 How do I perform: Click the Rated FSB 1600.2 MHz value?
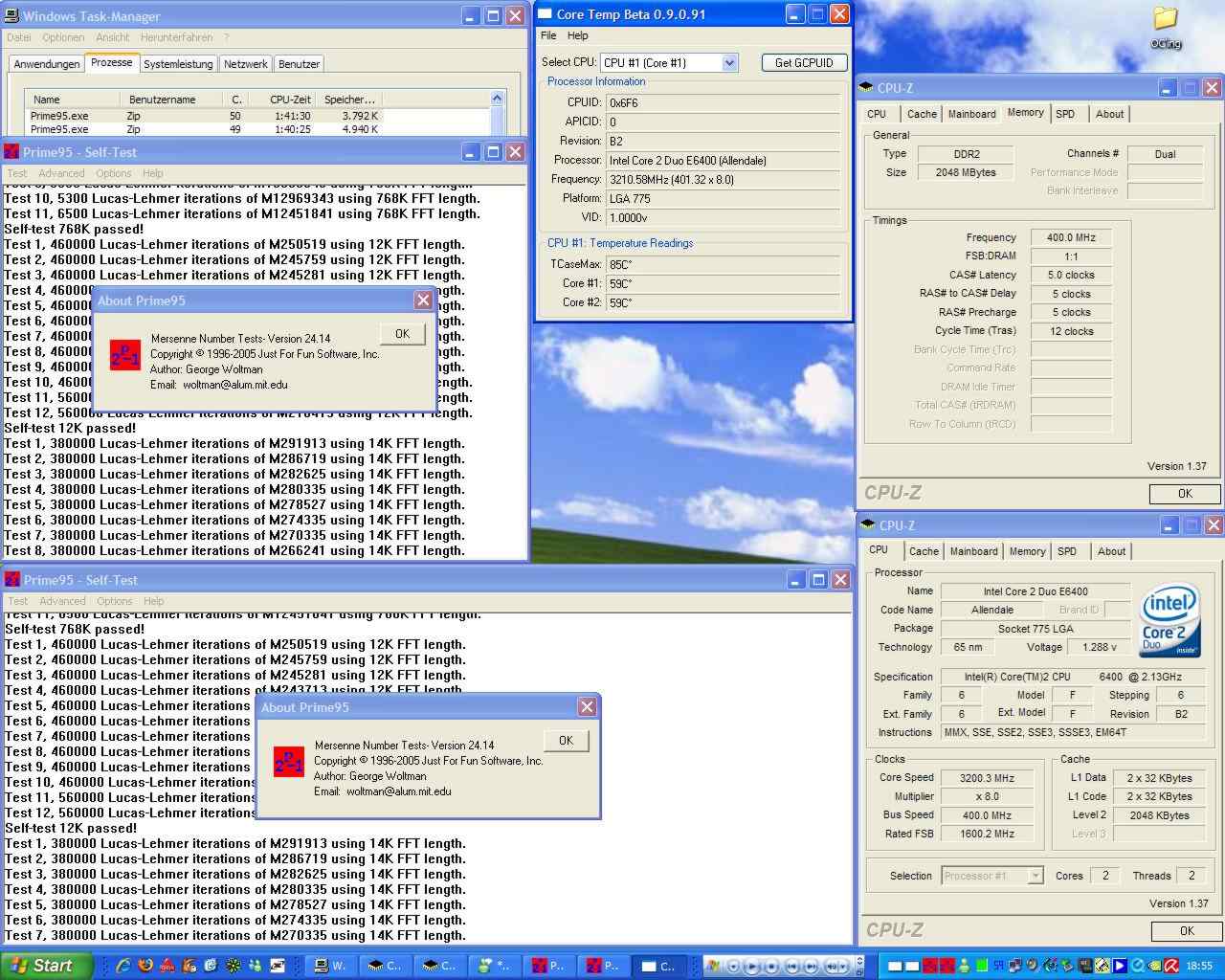click(x=988, y=834)
